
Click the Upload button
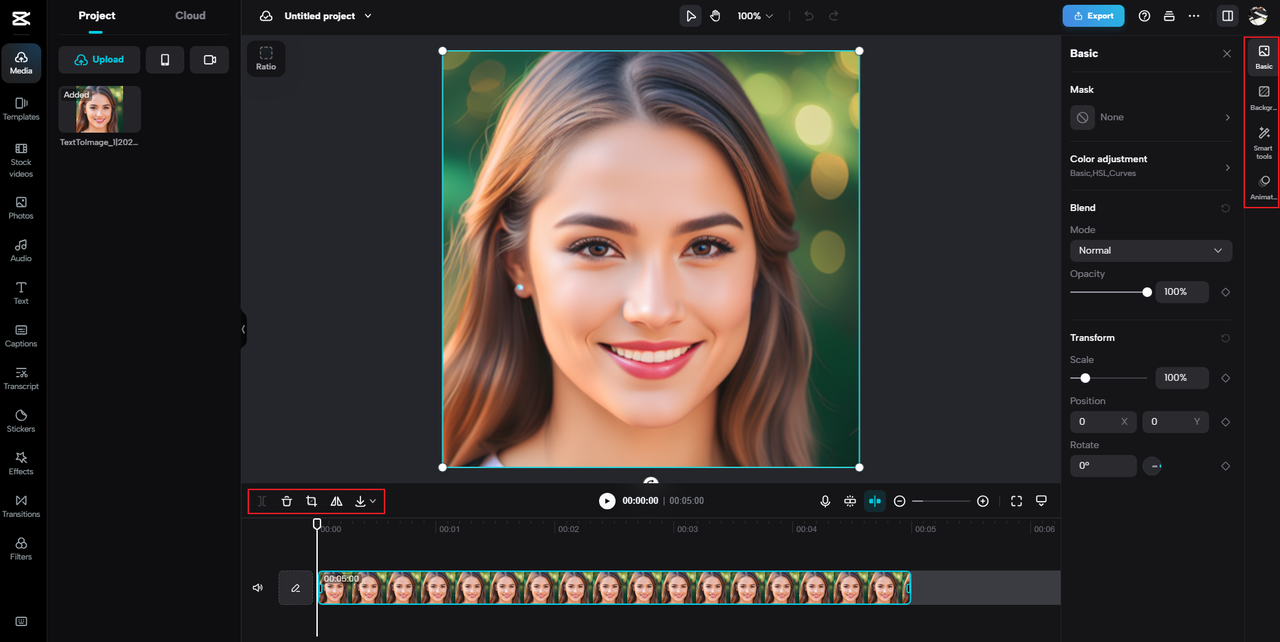pos(99,60)
